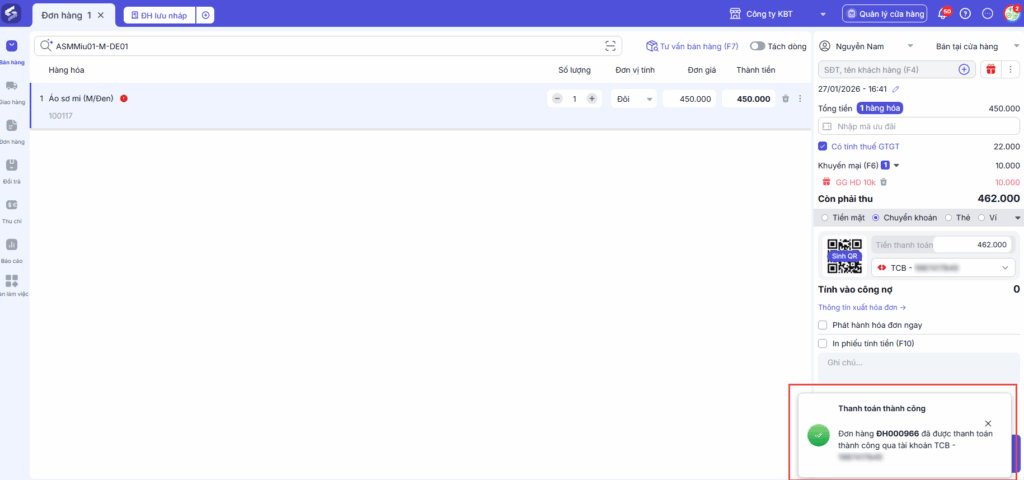
Task: Open the help question mark icon
Action: pos(965,14)
